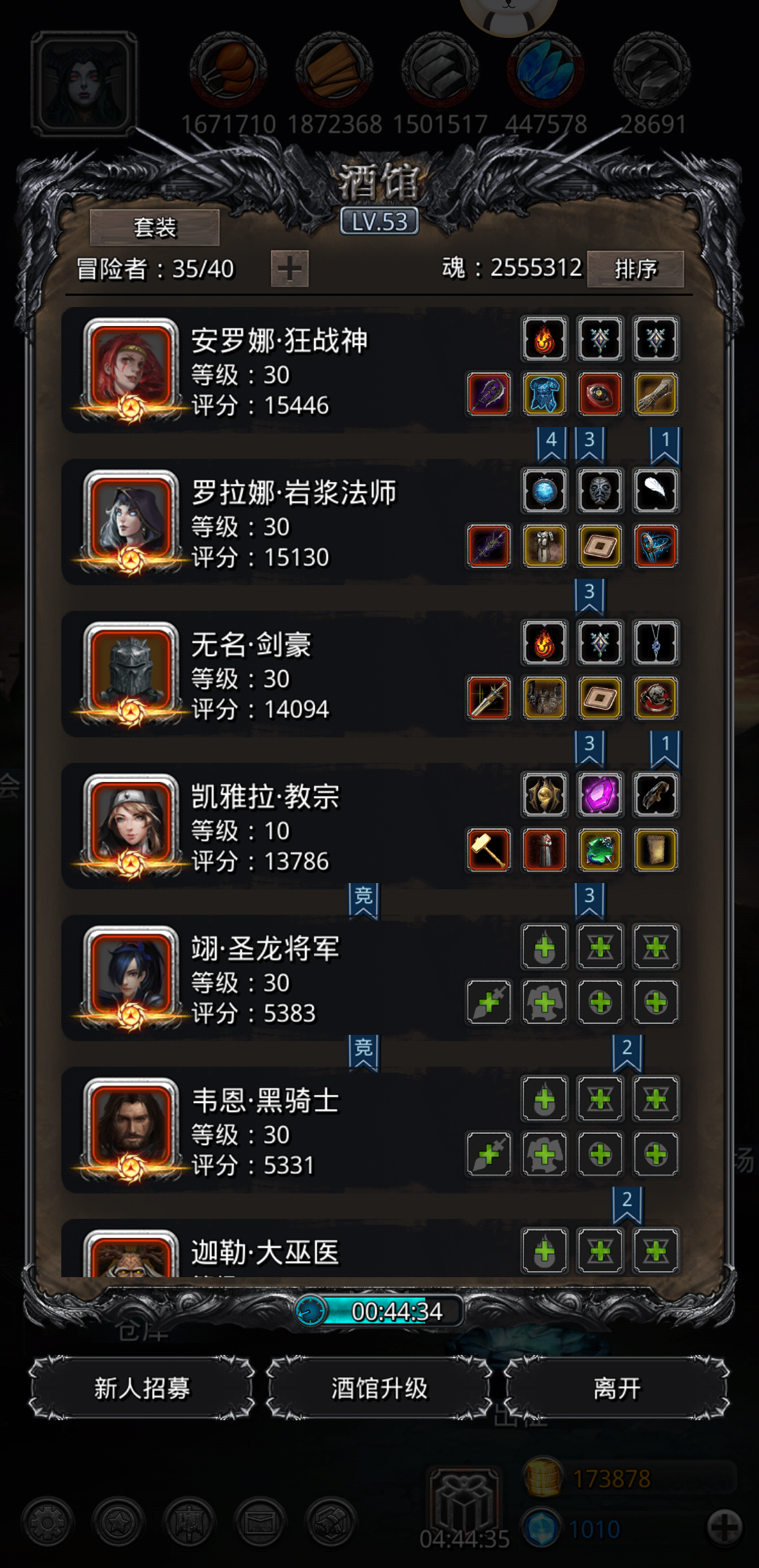The width and height of the screenshot is (759, 1568).
Task: Click the plus icon beside adventurer count
Action: [290, 268]
